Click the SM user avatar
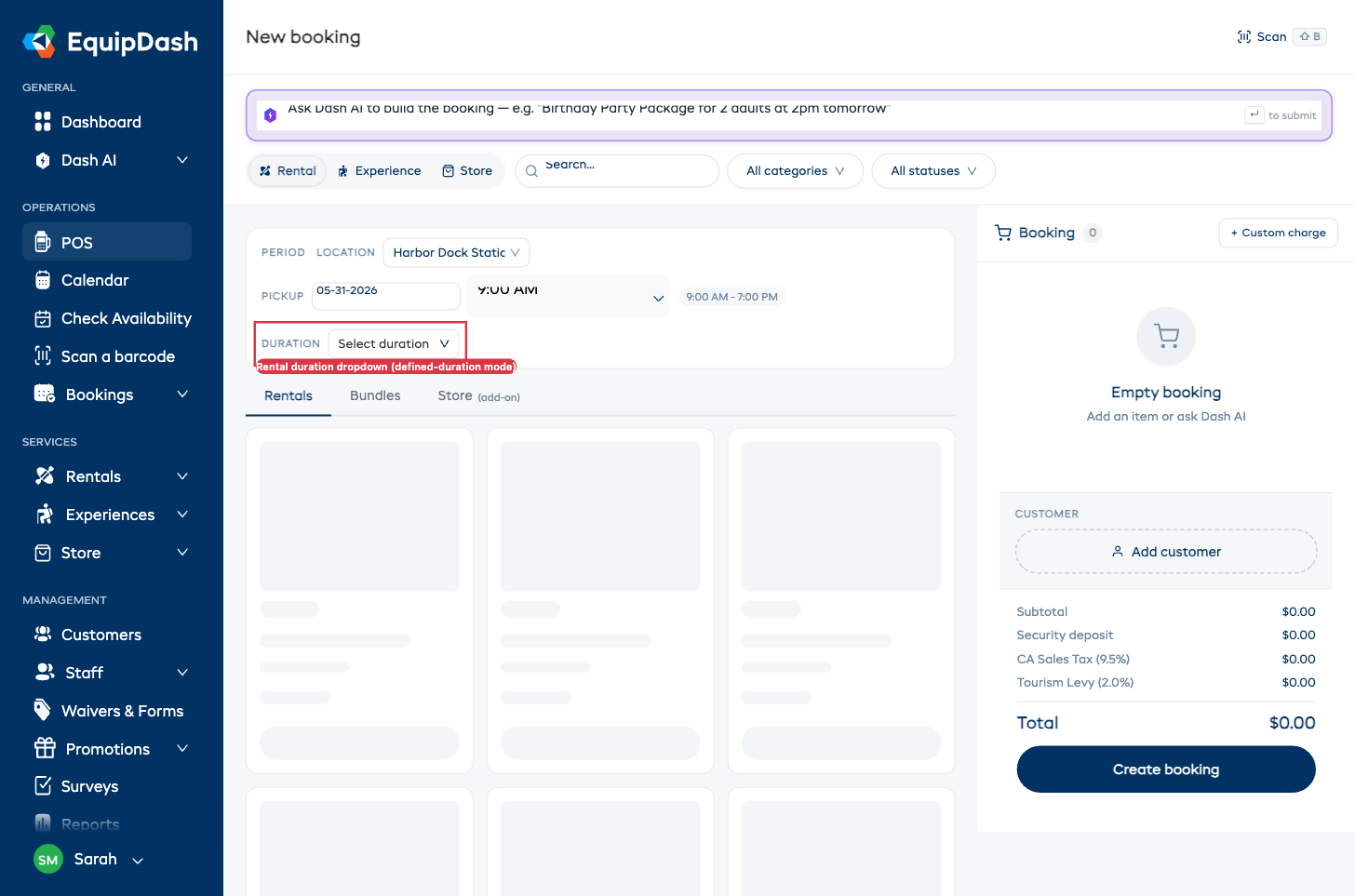The image size is (1355, 896). click(48, 860)
